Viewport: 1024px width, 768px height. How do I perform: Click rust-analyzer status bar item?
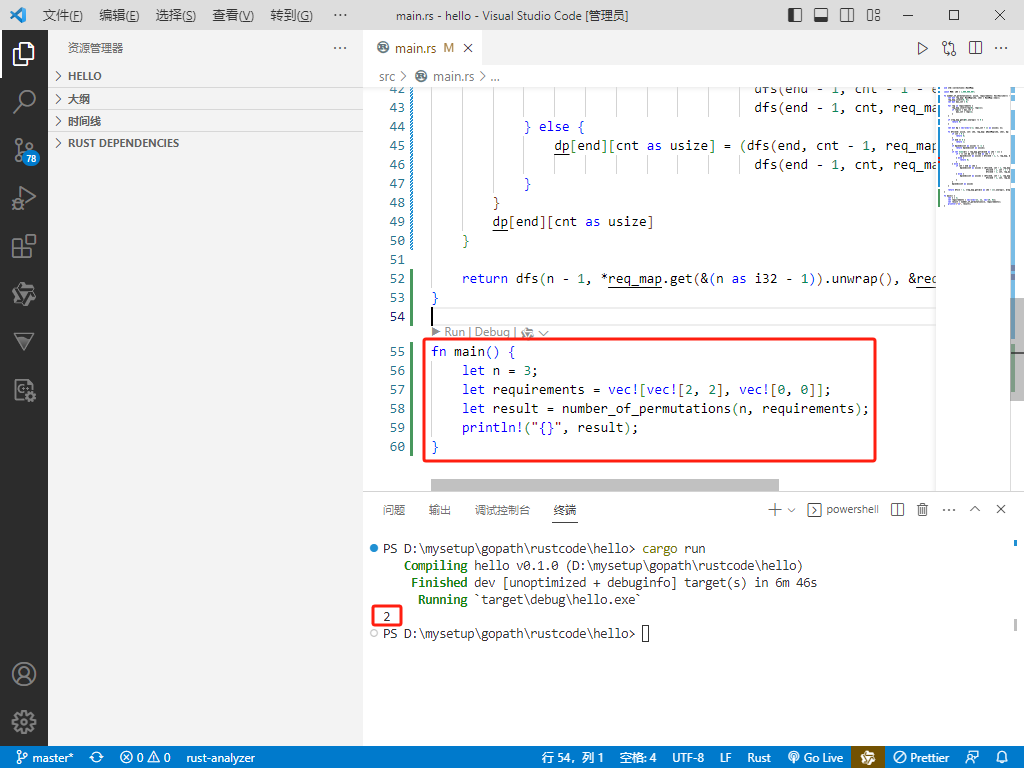point(221,757)
